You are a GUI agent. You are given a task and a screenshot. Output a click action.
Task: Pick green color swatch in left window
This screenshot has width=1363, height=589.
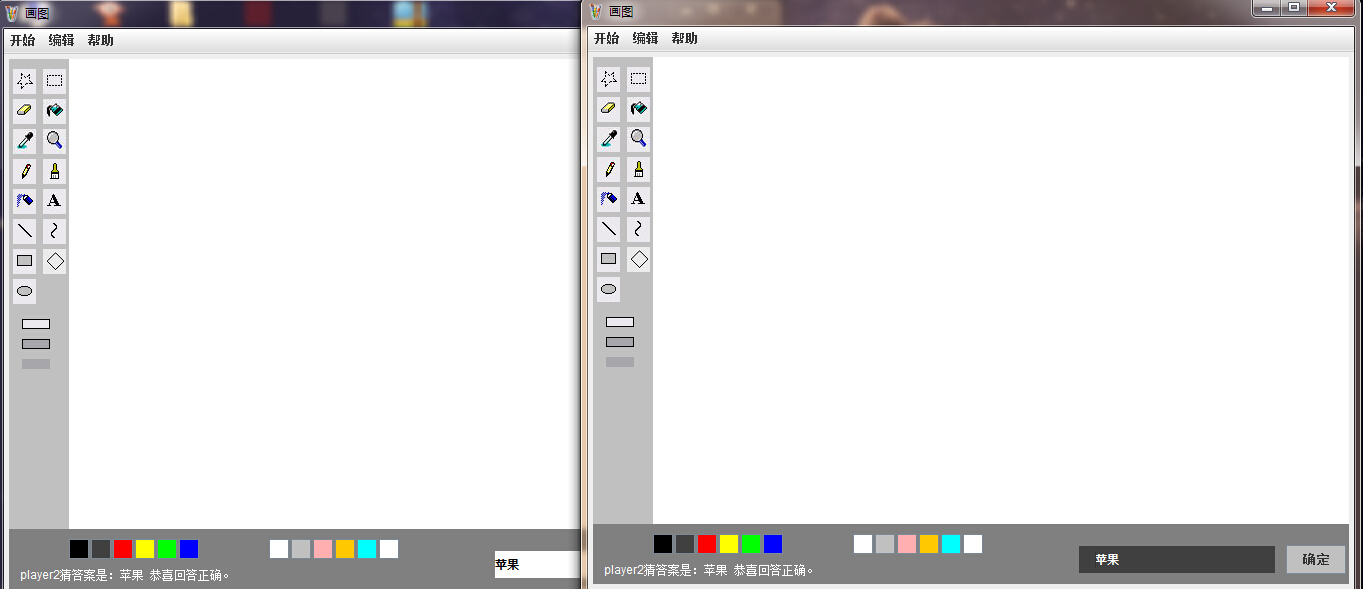coord(167,549)
